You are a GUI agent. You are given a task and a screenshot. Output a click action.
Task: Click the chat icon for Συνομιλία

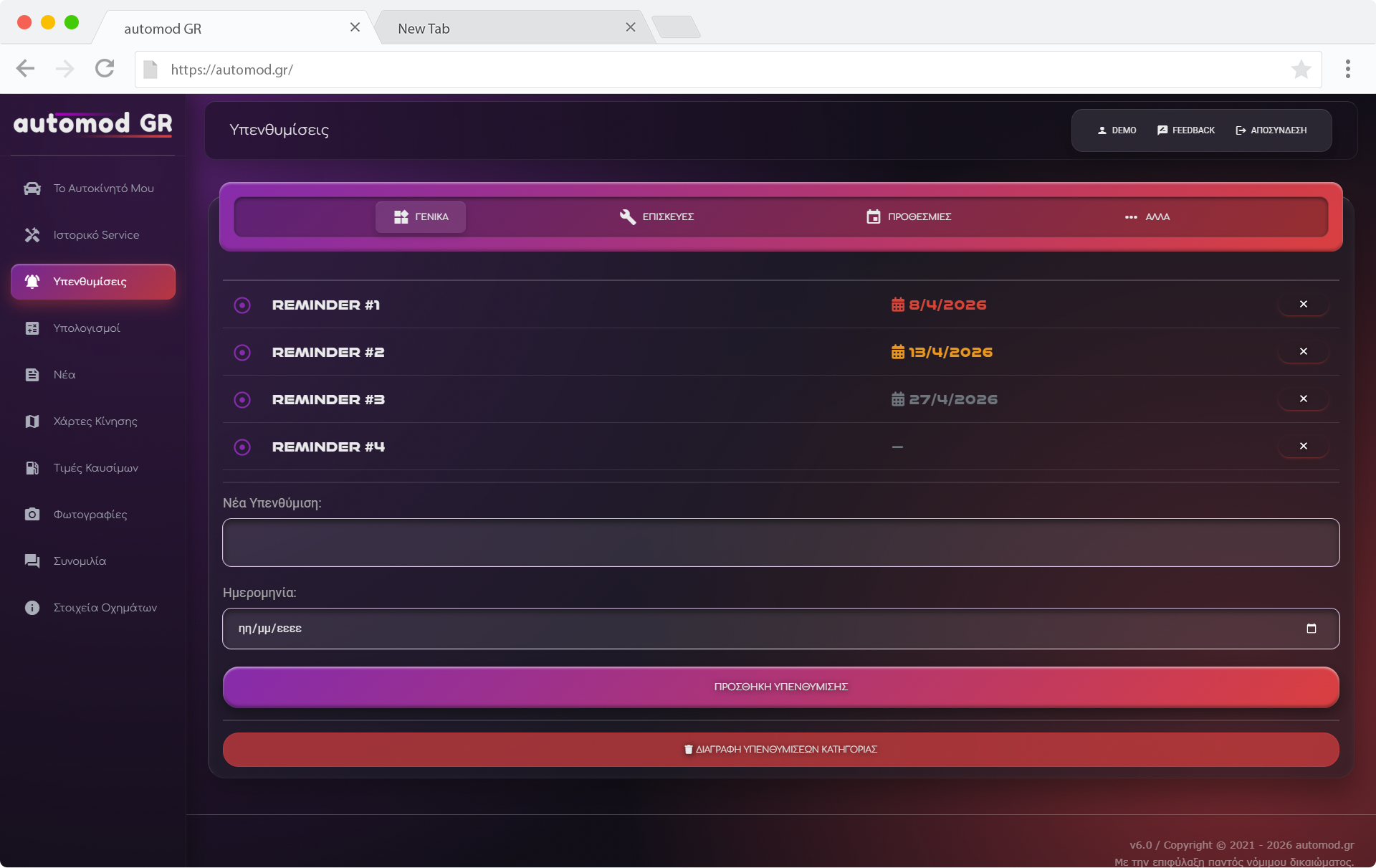[x=32, y=561]
